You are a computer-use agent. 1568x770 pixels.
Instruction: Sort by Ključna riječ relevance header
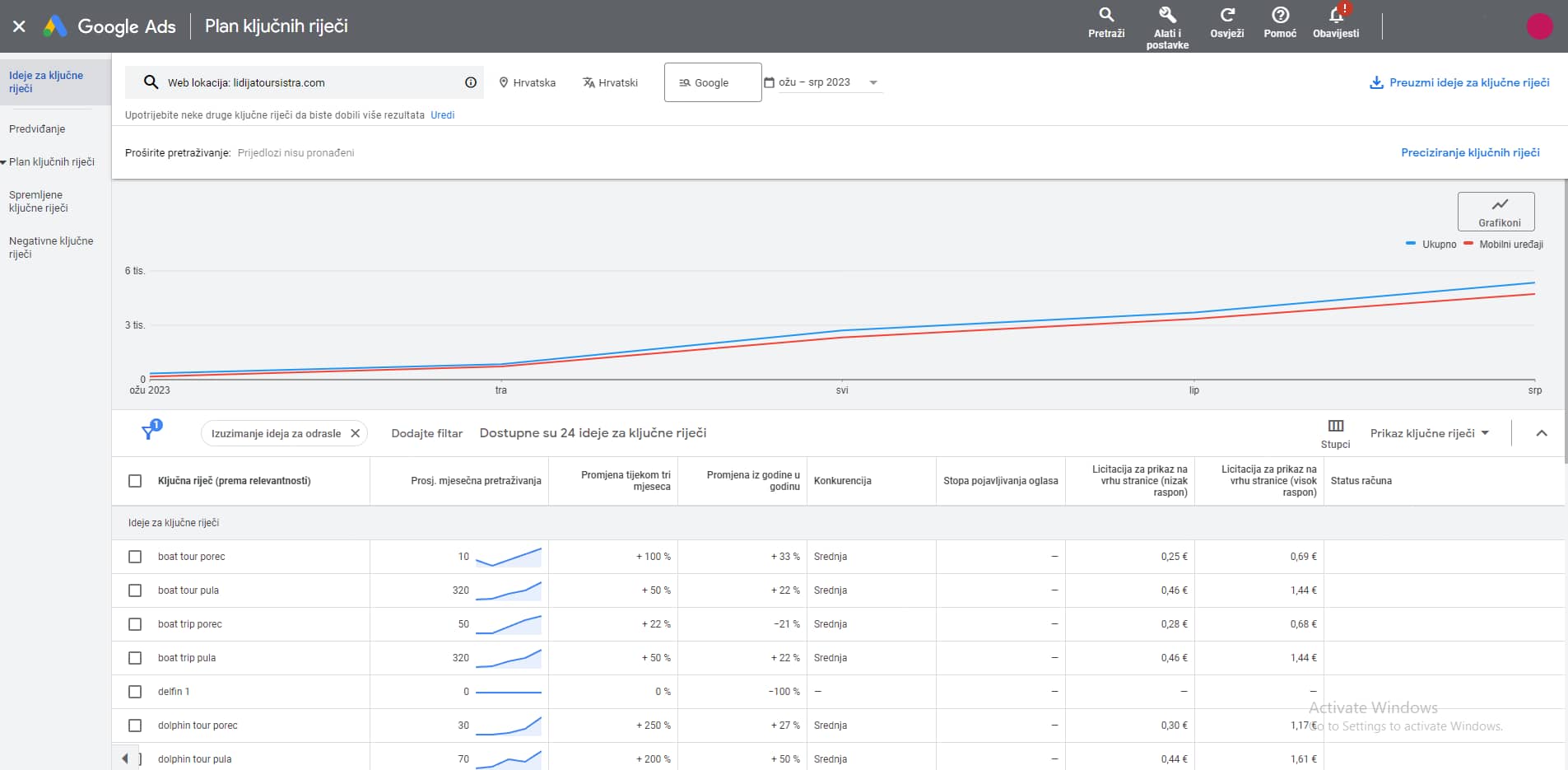(235, 481)
